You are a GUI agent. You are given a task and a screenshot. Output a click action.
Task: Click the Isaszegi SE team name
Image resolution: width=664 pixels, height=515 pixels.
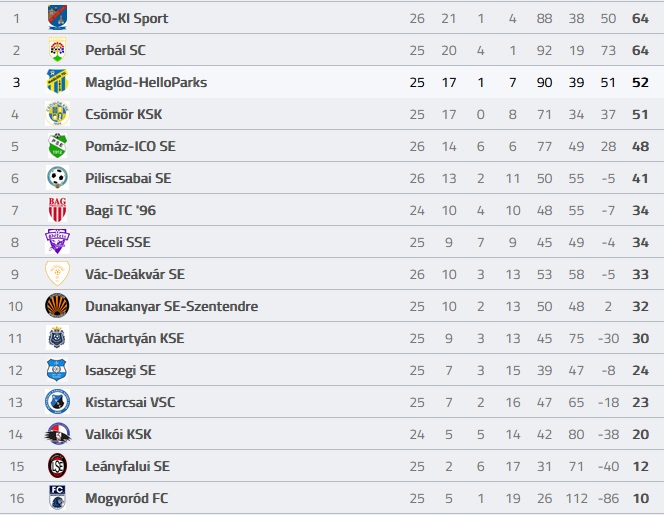click(x=120, y=370)
